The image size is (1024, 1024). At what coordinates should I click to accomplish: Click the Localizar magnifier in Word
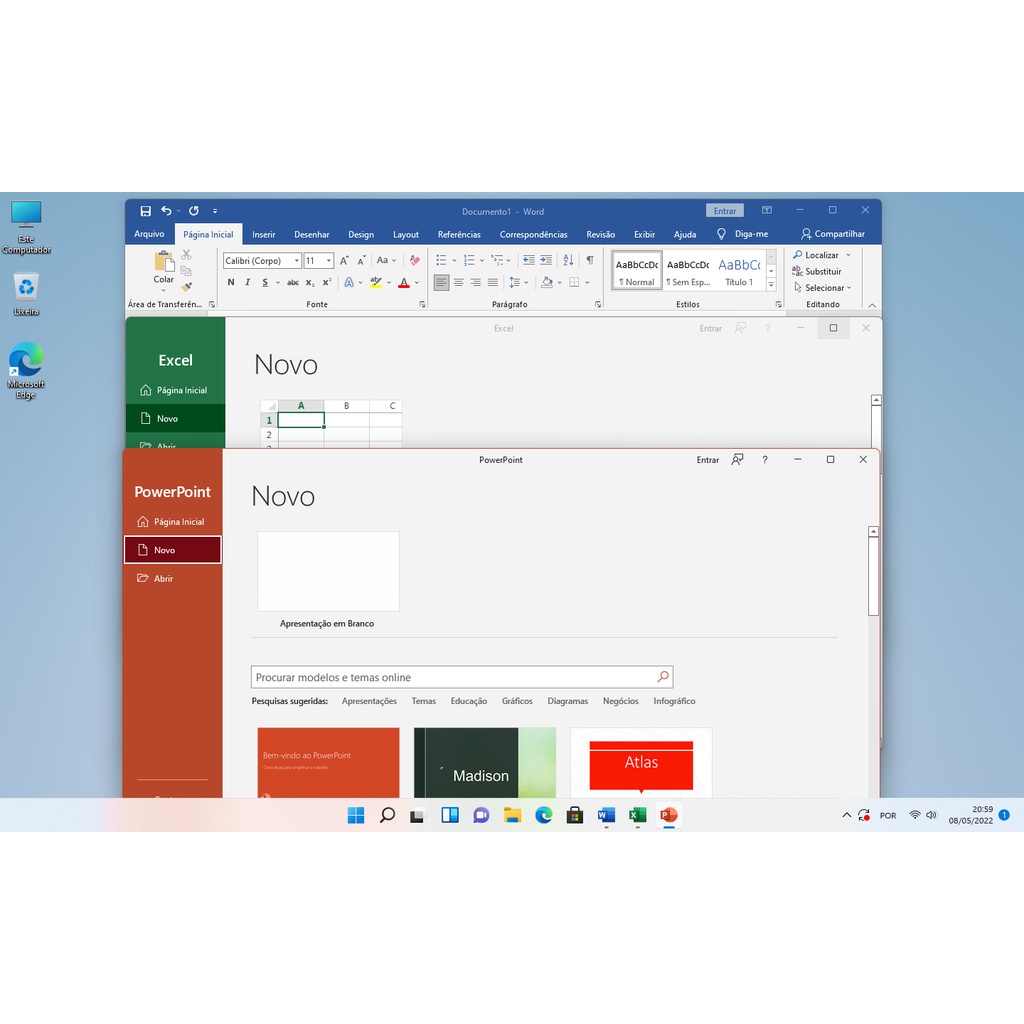click(797, 255)
